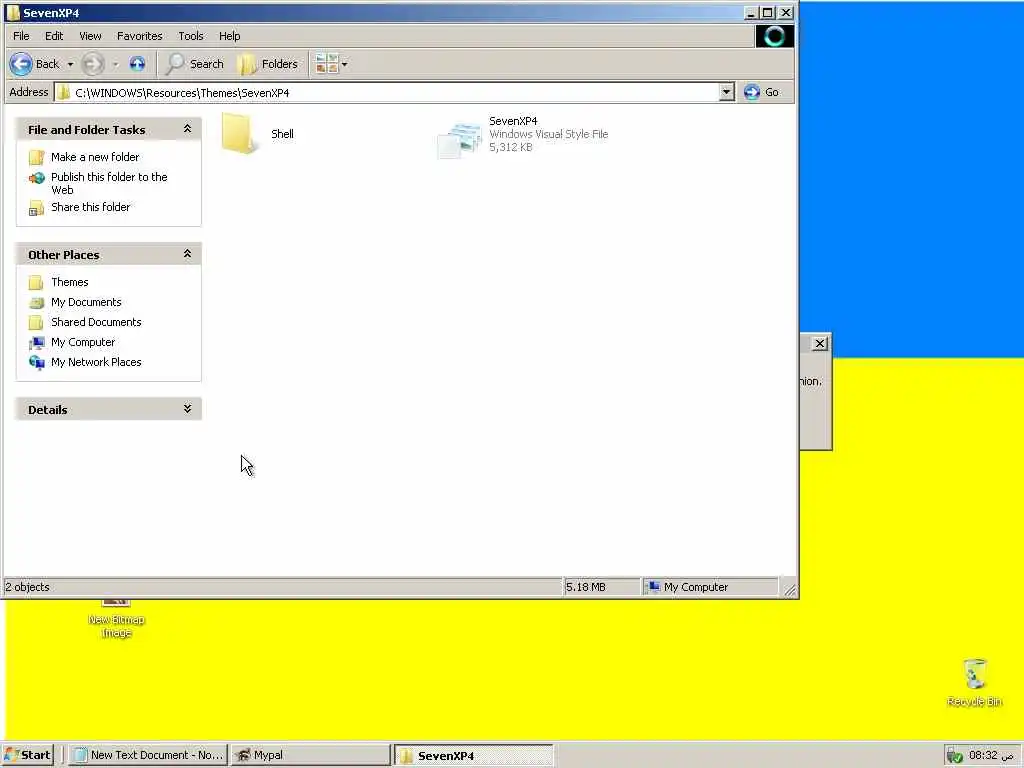Image resolution: width=1024 pixels, height=768 pixels.
Task: Open the View menu
Action: (x=90, y=36)
